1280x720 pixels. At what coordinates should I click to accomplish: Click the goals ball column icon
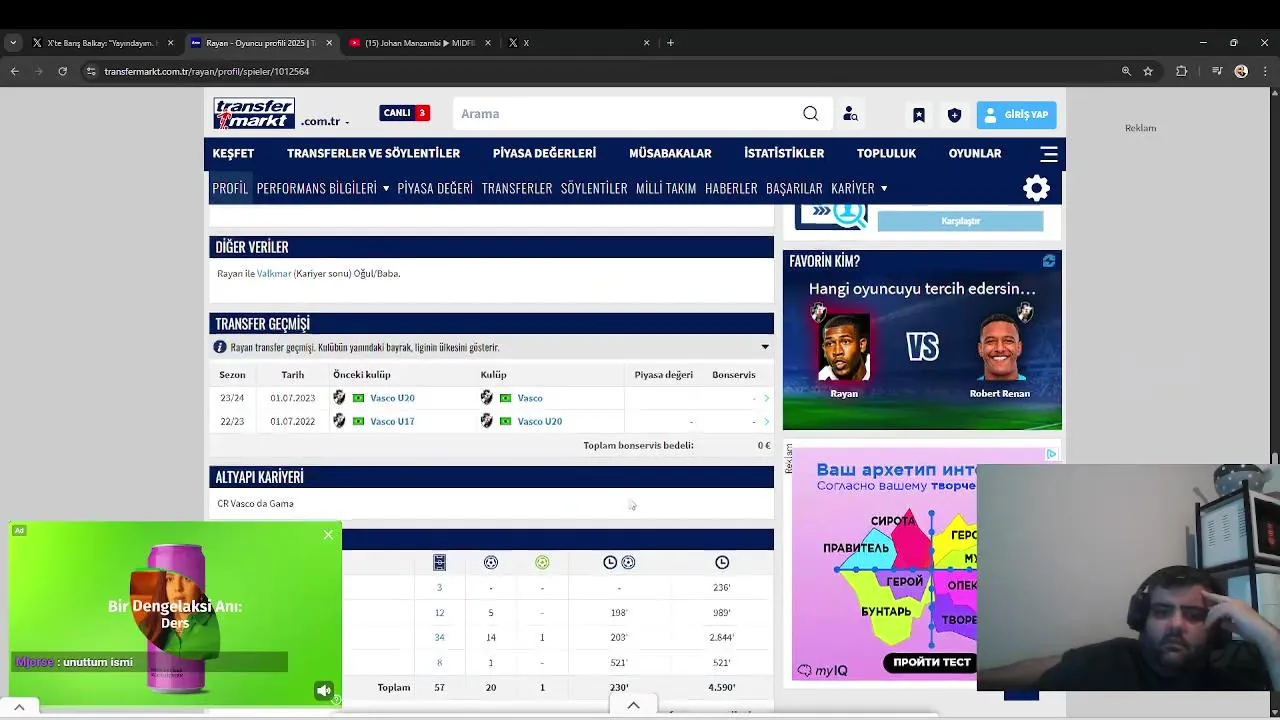(491, 563)
